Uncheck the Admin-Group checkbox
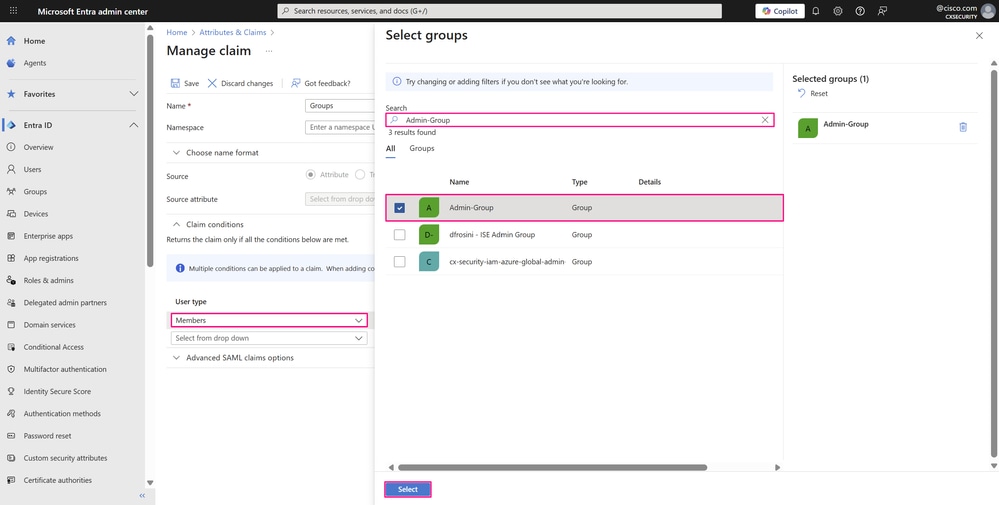Screen dimensions: 999x505 [x=399, y=208]
